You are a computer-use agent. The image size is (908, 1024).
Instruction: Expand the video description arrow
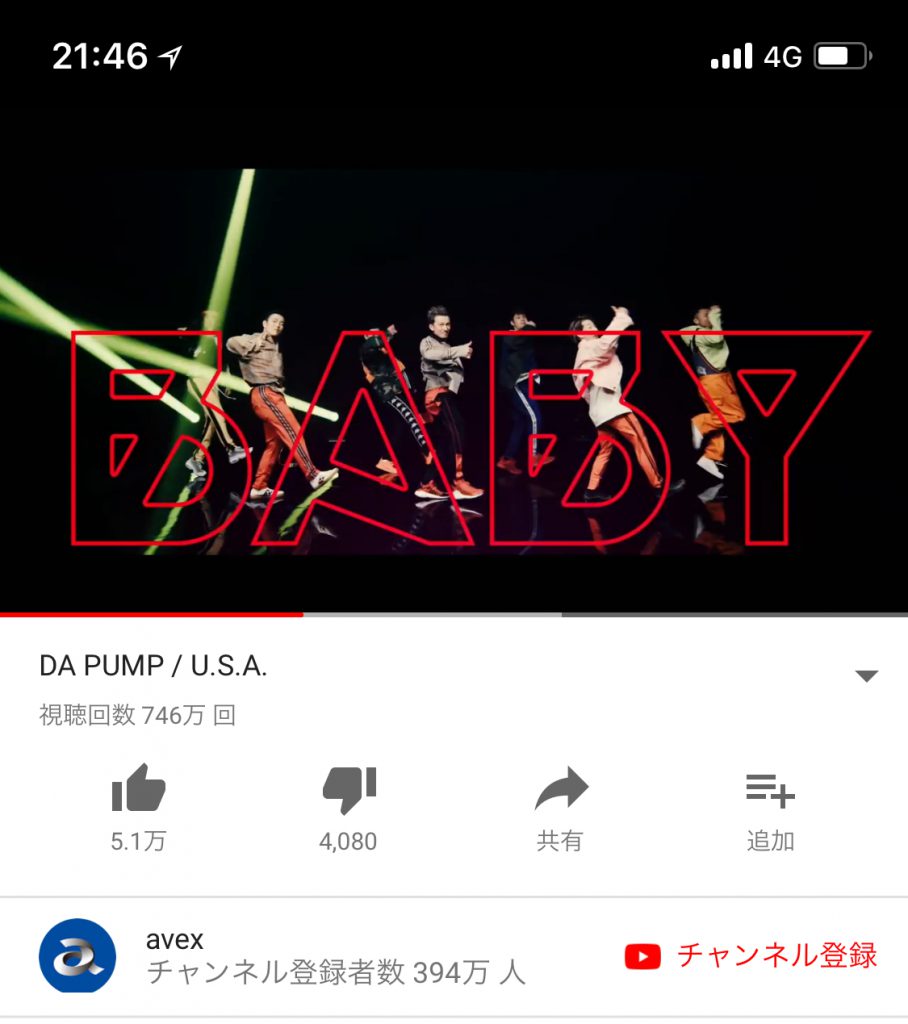[867, 676]
